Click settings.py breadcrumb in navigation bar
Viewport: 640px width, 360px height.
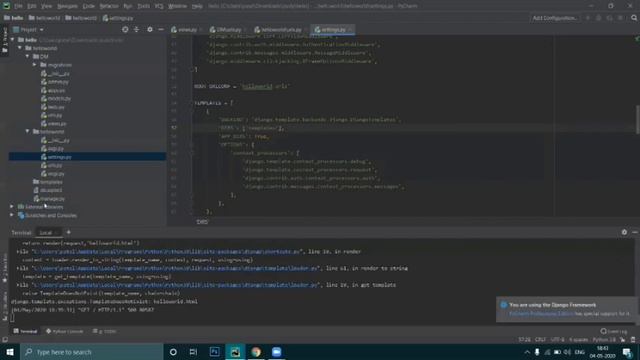[x=118, y=18]
